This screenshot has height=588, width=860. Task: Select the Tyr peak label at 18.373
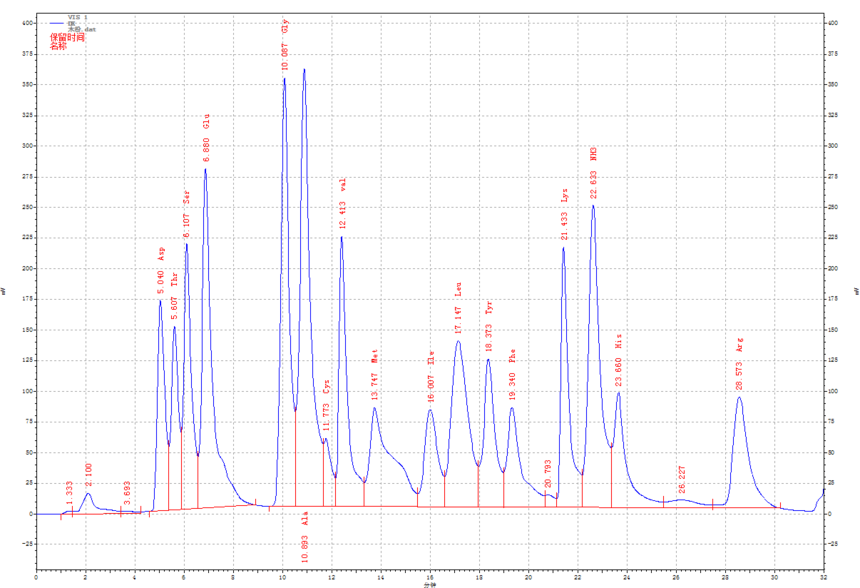489,326
